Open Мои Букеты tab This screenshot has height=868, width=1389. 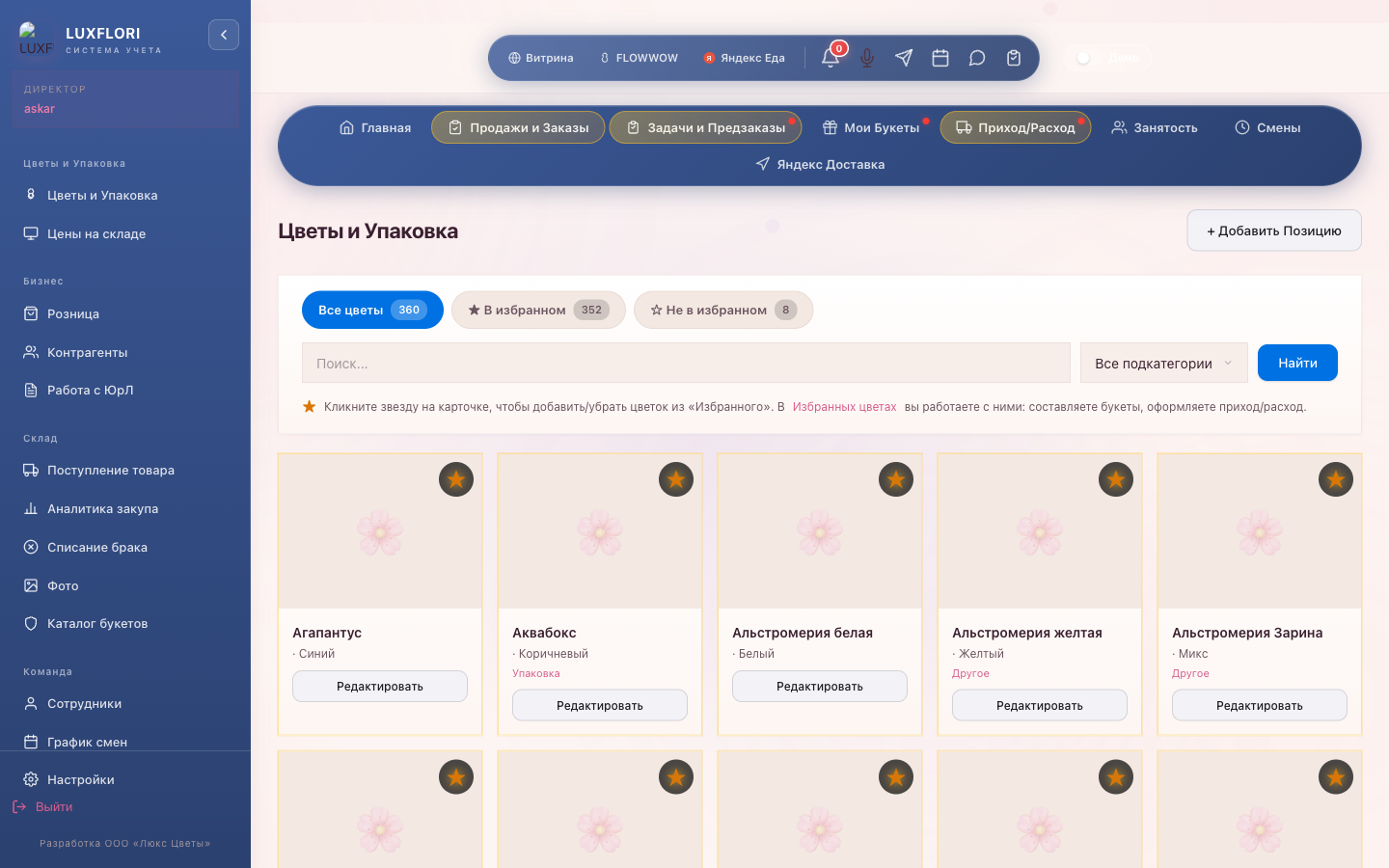click(x=871, y=127)
